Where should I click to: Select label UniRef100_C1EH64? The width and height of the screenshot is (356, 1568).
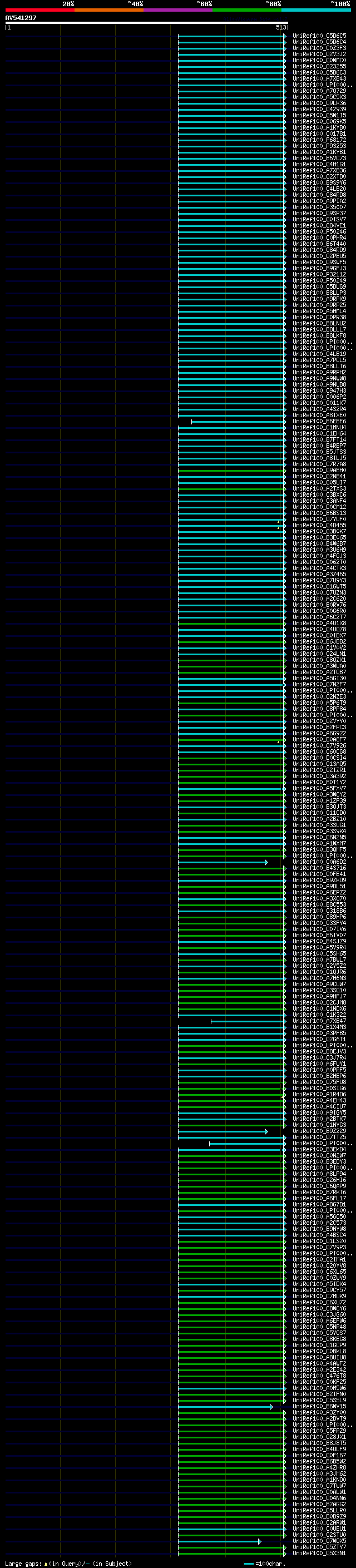(319, 433)
